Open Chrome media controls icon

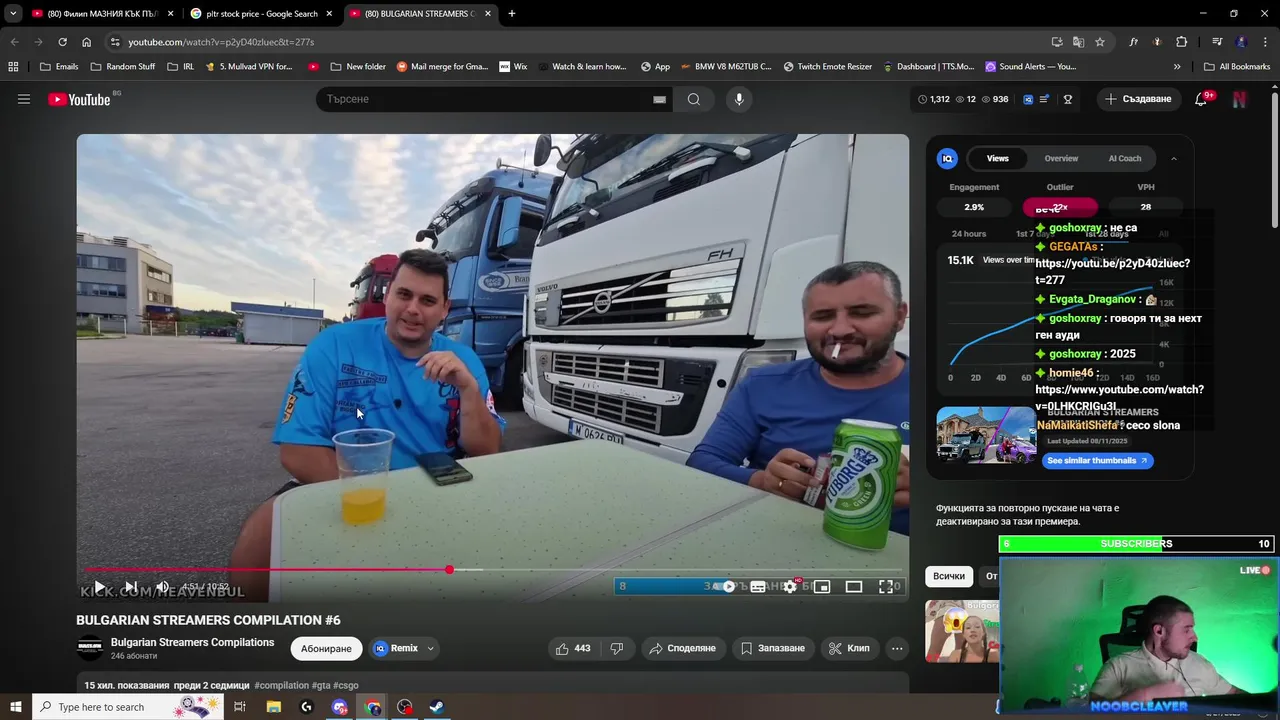pos(1217,42)
